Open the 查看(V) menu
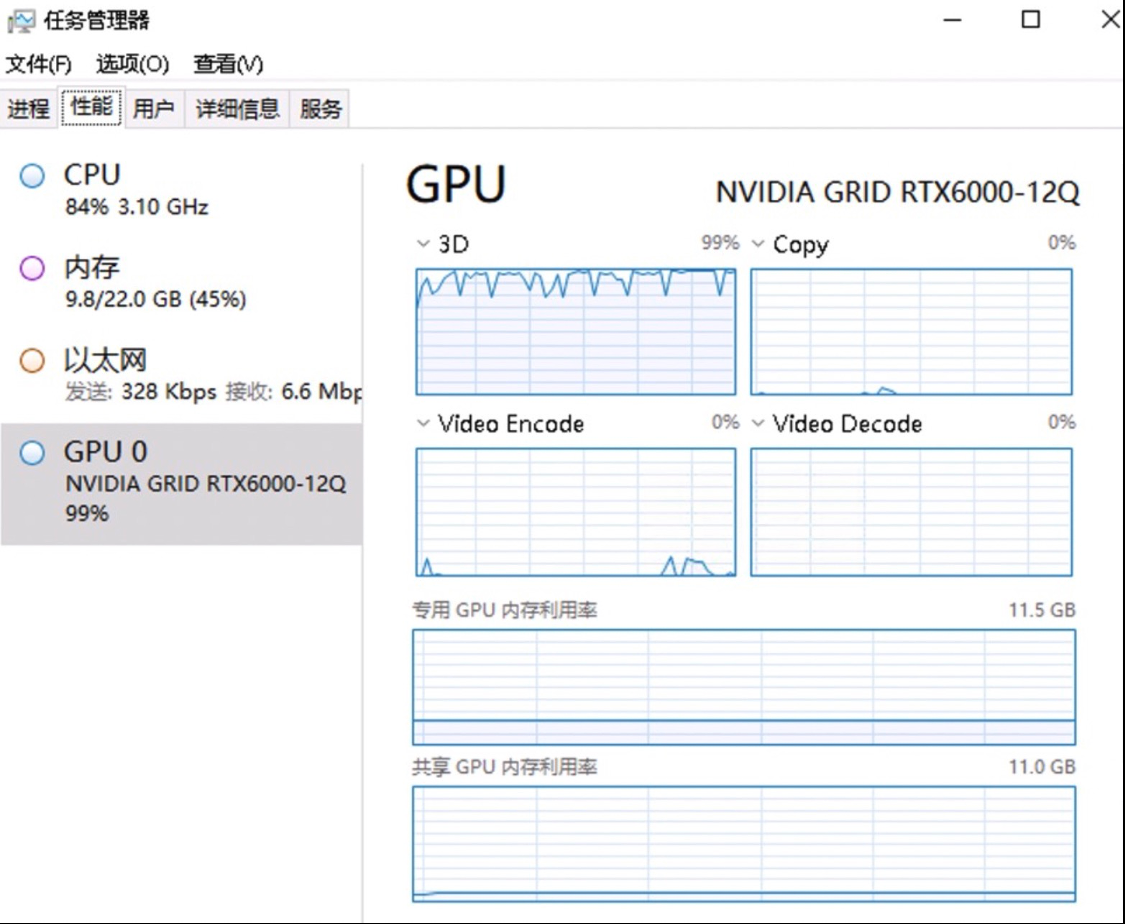The width and height of the screenshot is (1125, 924). tap(228, 65)
